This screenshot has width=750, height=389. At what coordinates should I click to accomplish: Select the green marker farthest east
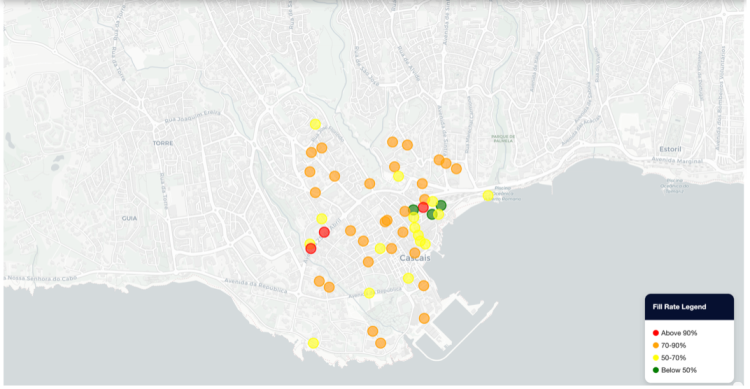pyautogui.click(x=441, y=205)
